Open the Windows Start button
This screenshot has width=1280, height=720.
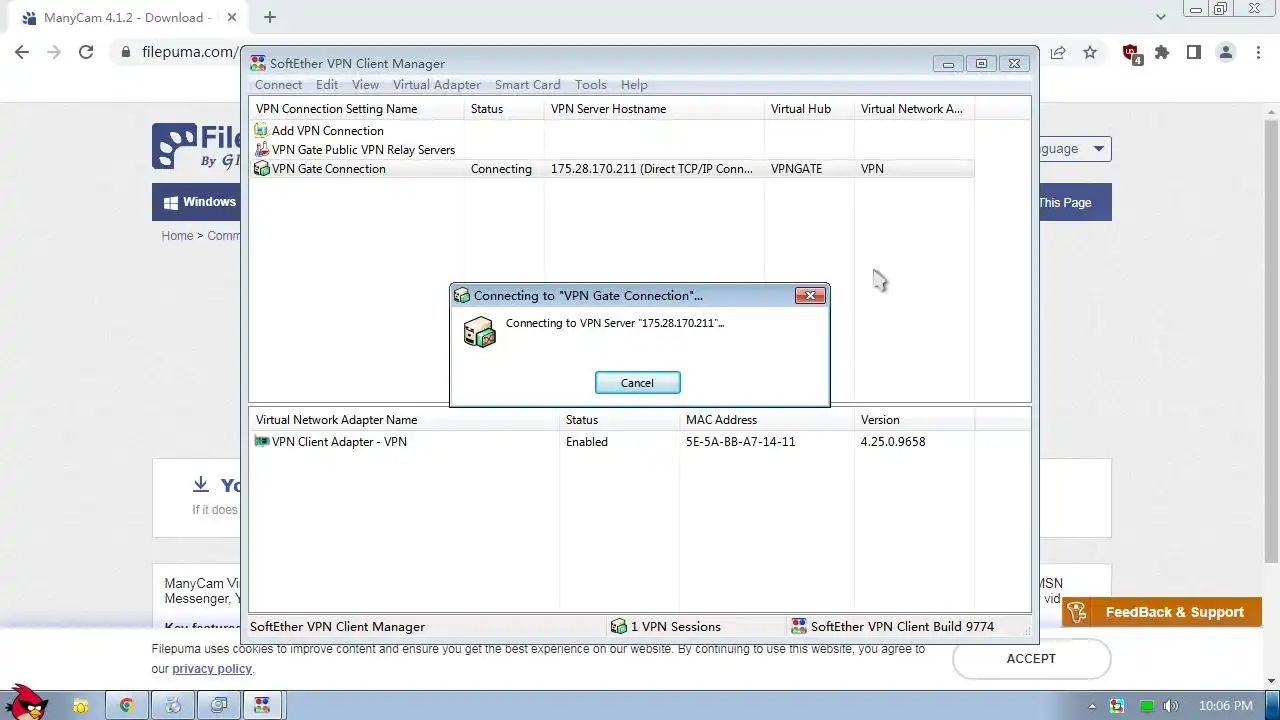point(25,704)
